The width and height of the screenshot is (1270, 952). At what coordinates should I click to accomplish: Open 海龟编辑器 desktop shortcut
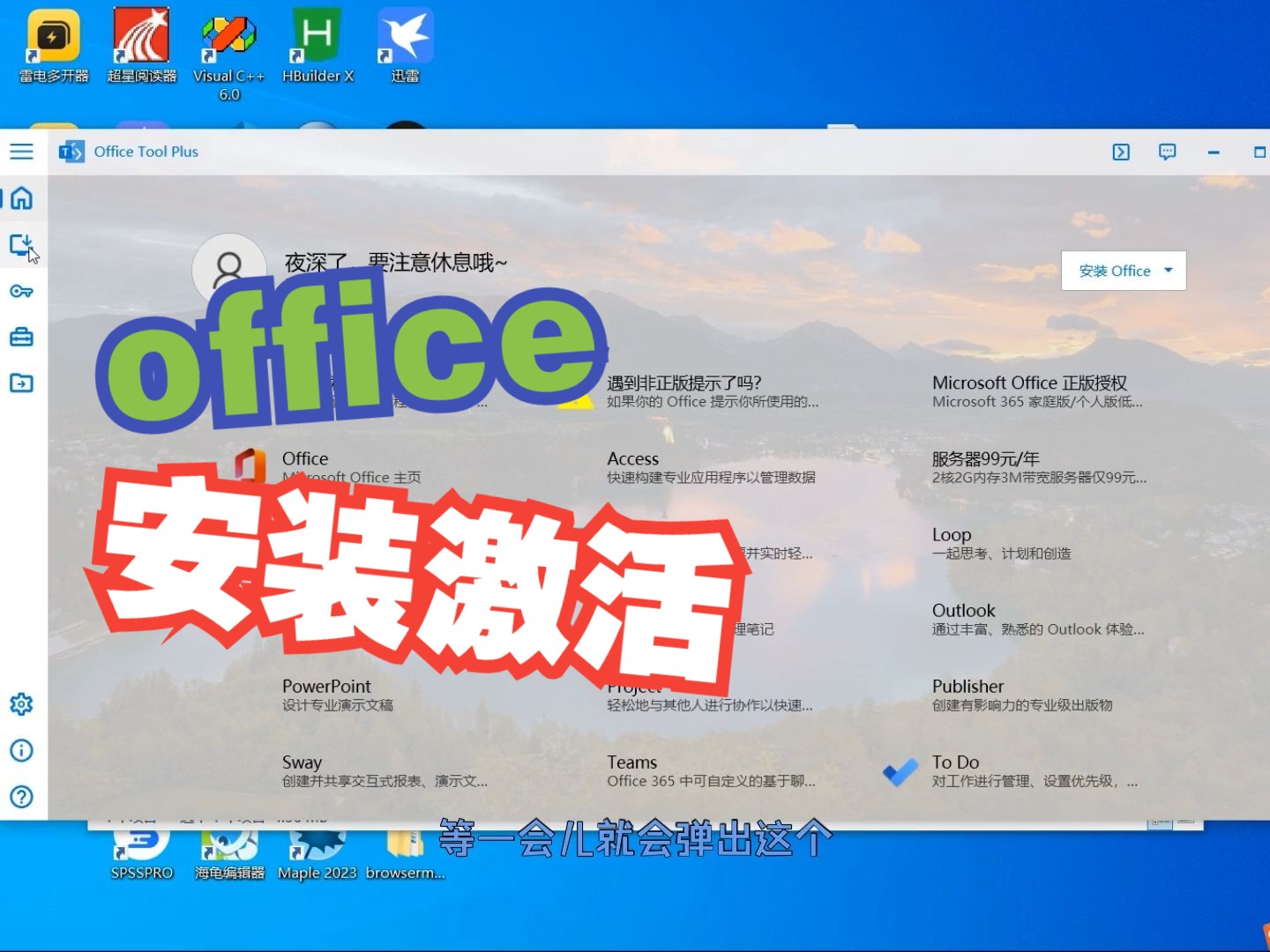click(229, 853)
